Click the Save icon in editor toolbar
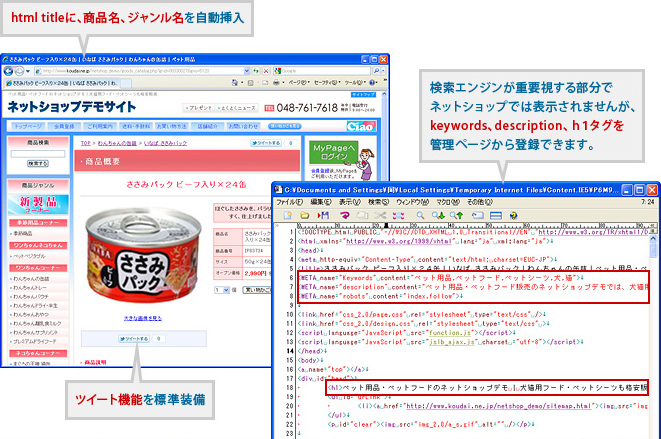Image resolution: width=661 pixels, height=439 pixels. (323, 215)
